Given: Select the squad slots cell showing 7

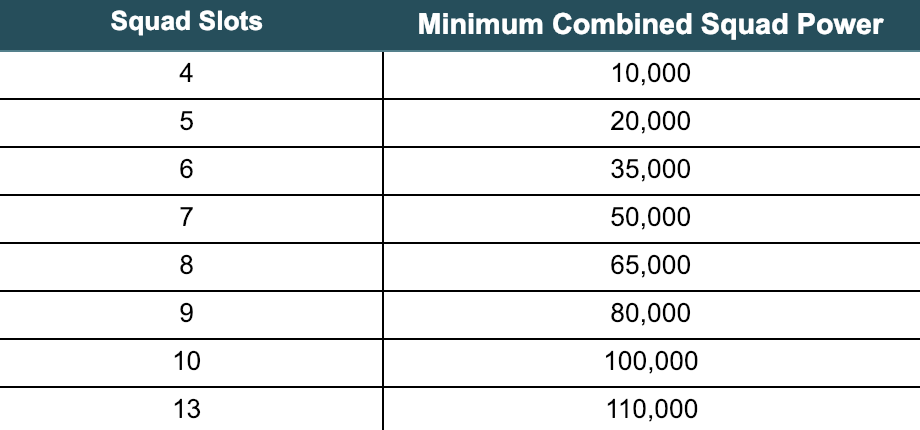Looking at the screenshot, I should tap(191, 219).
